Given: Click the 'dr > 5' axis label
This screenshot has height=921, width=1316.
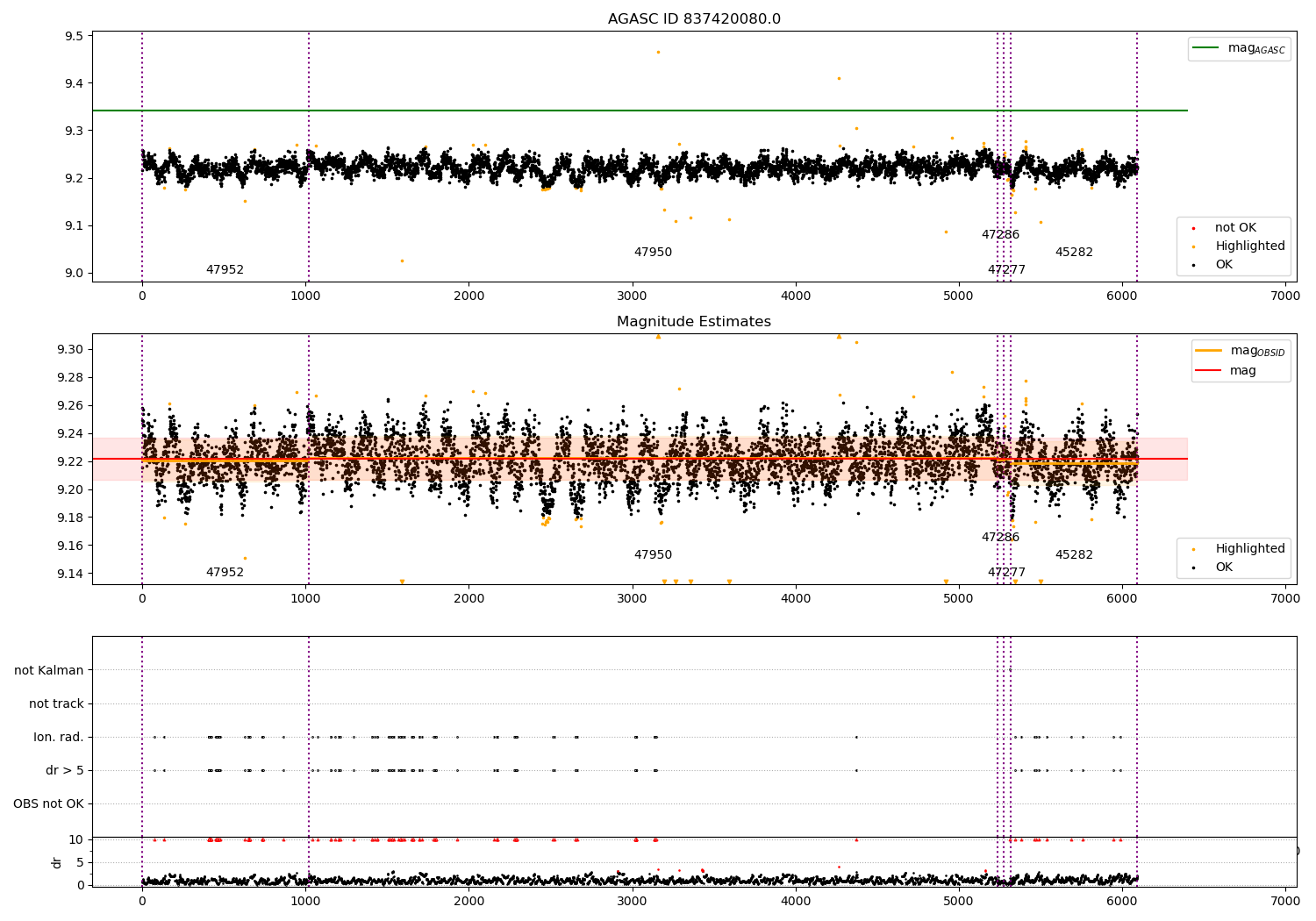Looking at the screenshot, I should [65, 771].
